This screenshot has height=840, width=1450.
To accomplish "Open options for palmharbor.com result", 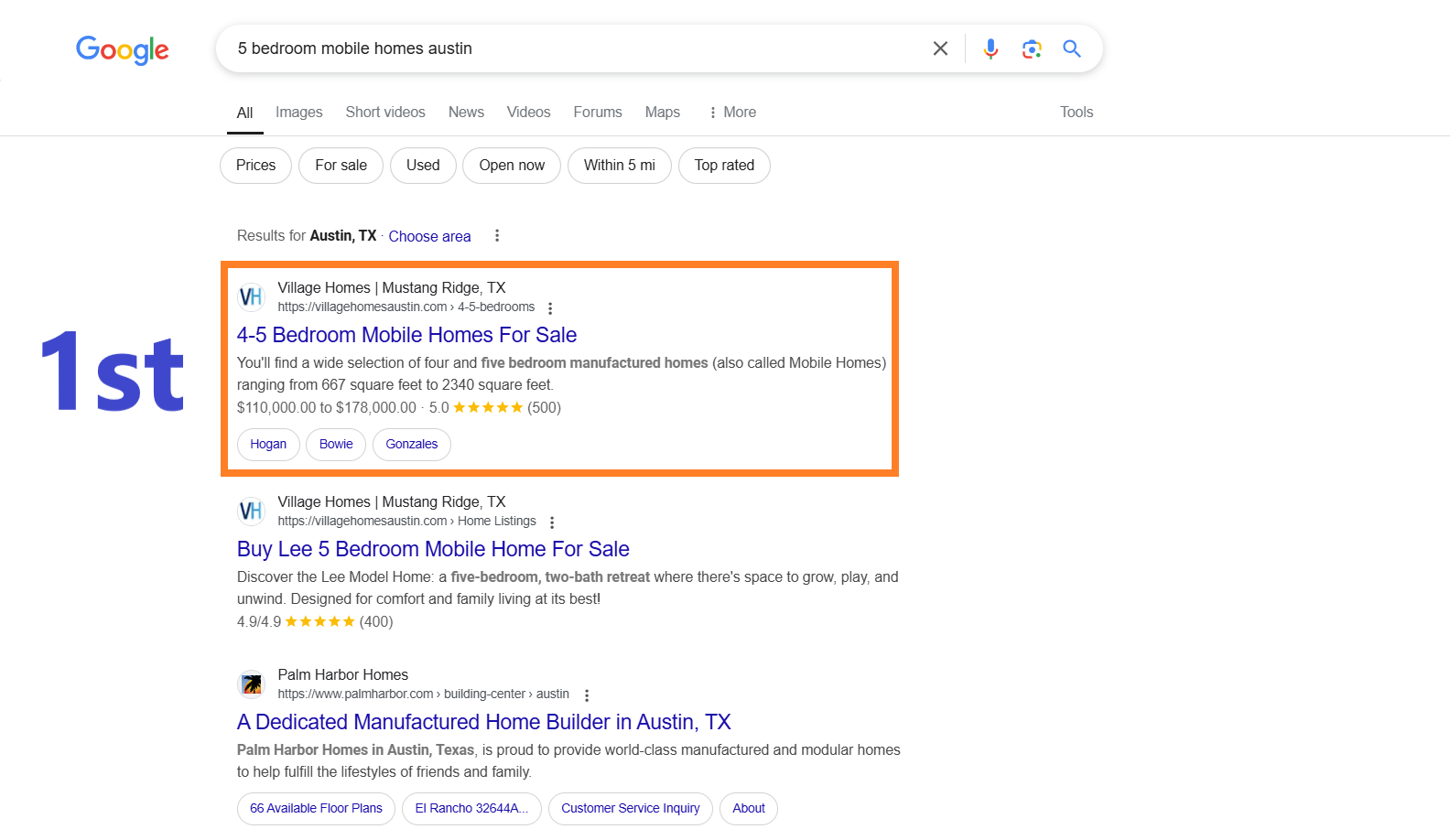I will (587, 695).
